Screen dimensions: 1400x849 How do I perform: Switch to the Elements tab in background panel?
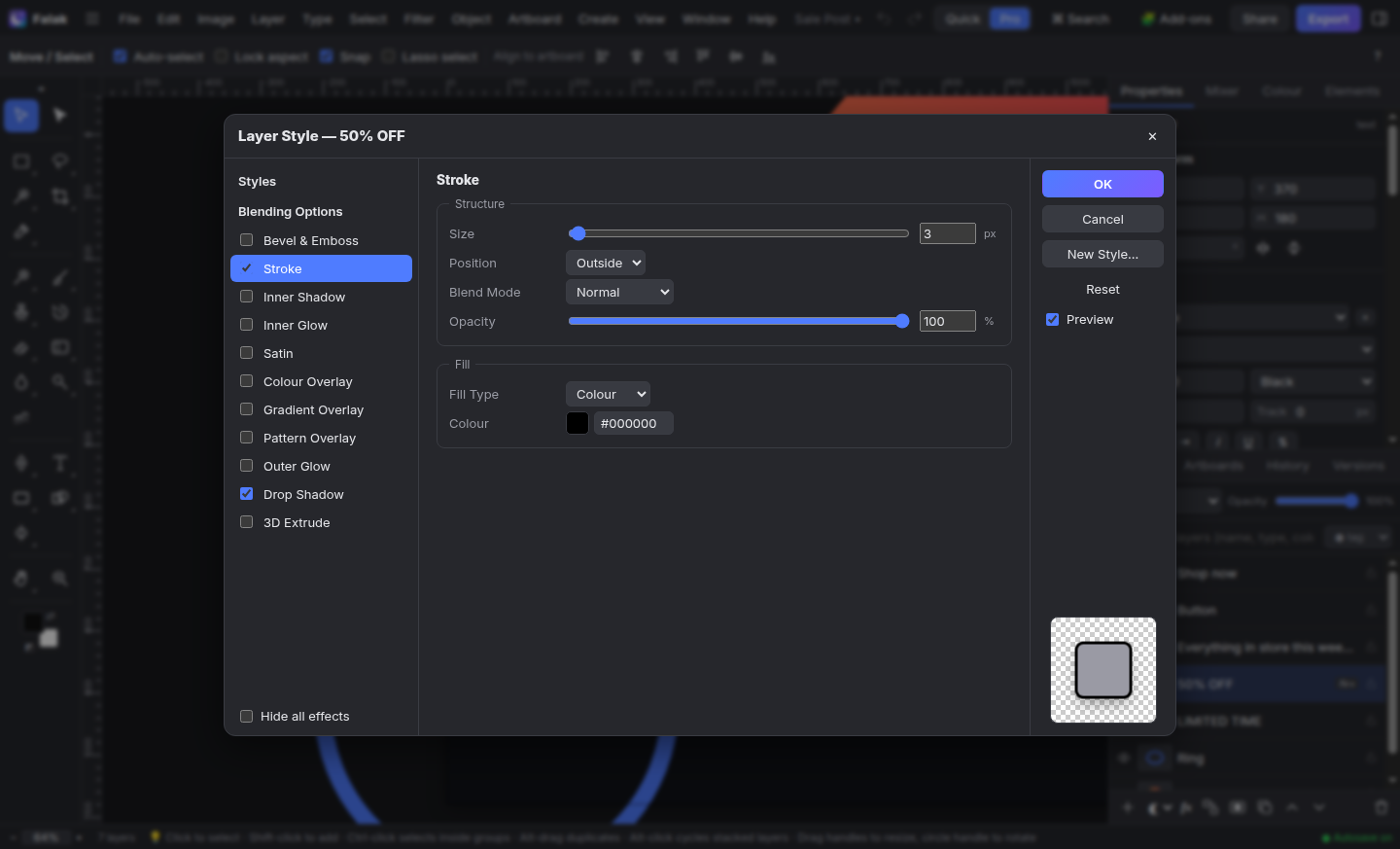click(x=1352, y=90)
